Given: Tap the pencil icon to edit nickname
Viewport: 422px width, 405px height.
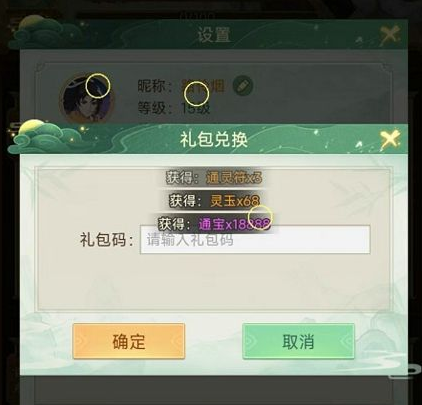Looking at the screenshot, I should 243,86.
